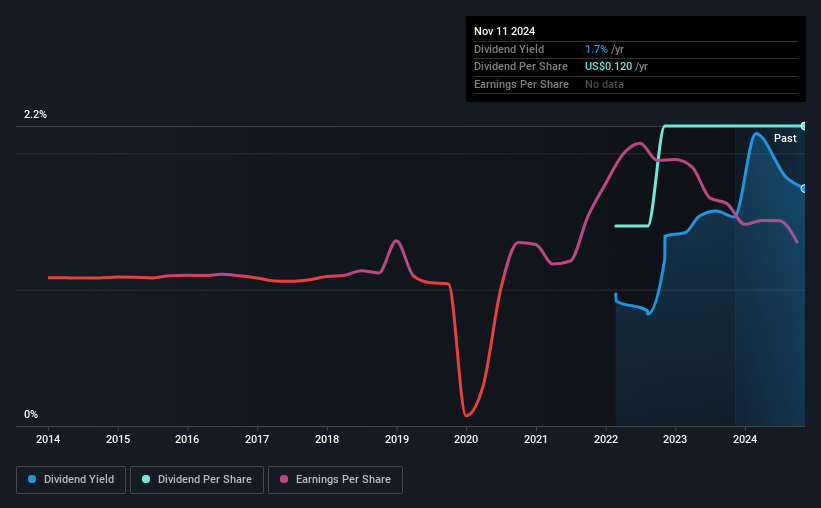The width and height of the screenshot is (821, 508).
Task: Pick the 2018 label on the x-axis
Action: pyautogui.click(x=327, y=439)
